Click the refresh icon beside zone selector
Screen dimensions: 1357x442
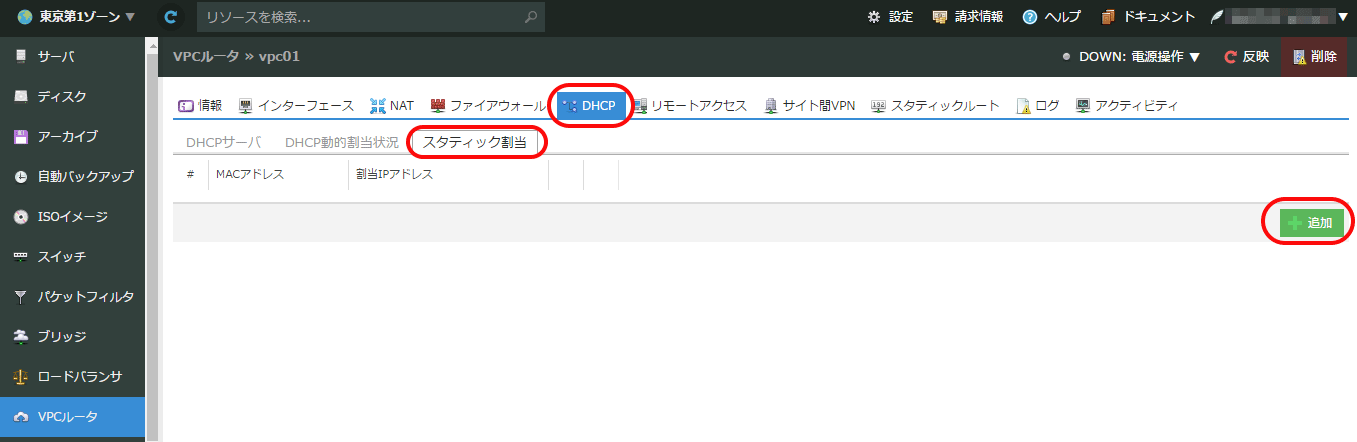point(171,17)
